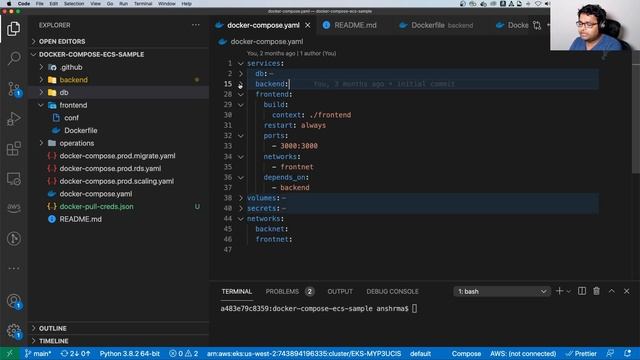Open Run and Debug view
This screenshot has width=640, height=360.
coord(13,119)
